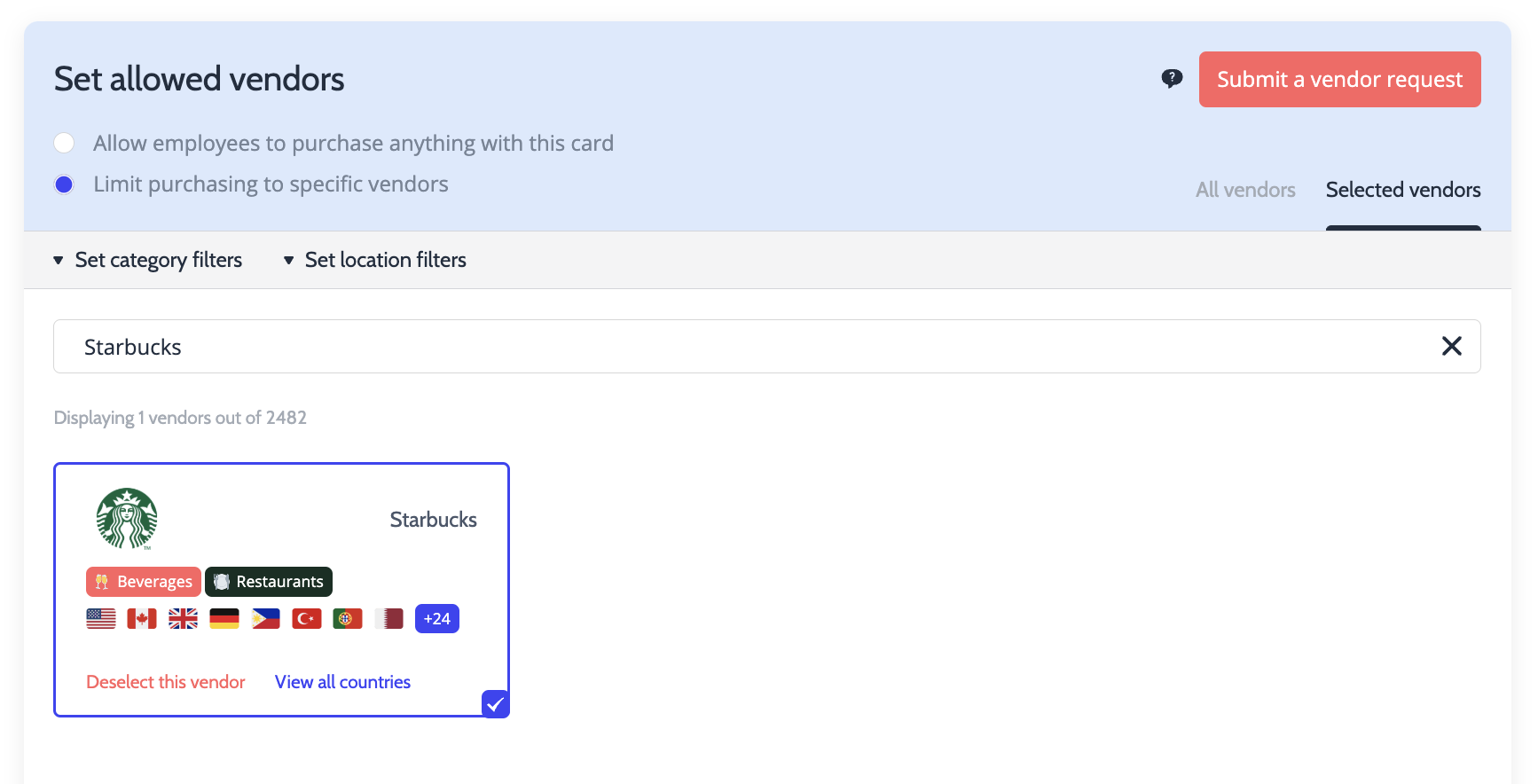Click the Turkey flag icon
Screen dimensions: 1538x784
(x=307, y=618)
